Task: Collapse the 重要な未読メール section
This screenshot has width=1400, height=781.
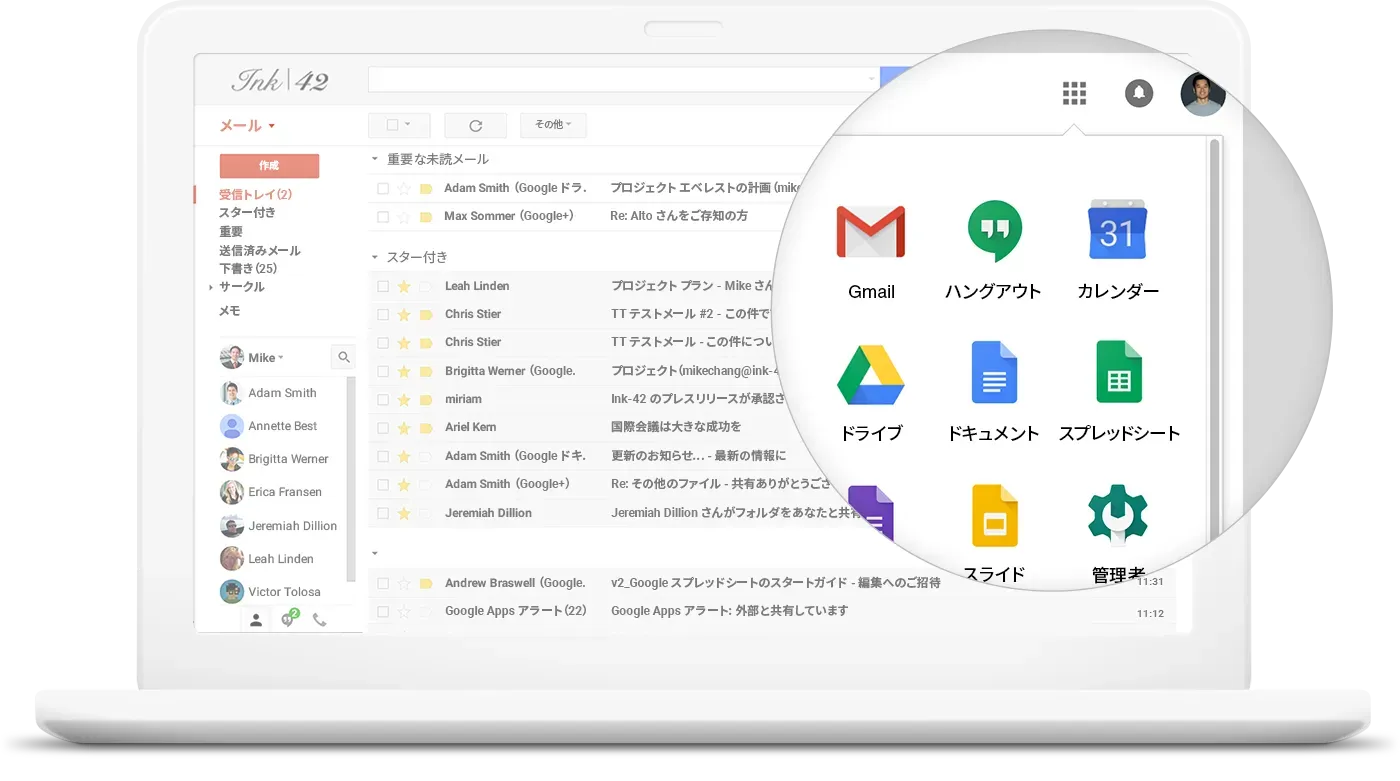Action: click(375, 159)
